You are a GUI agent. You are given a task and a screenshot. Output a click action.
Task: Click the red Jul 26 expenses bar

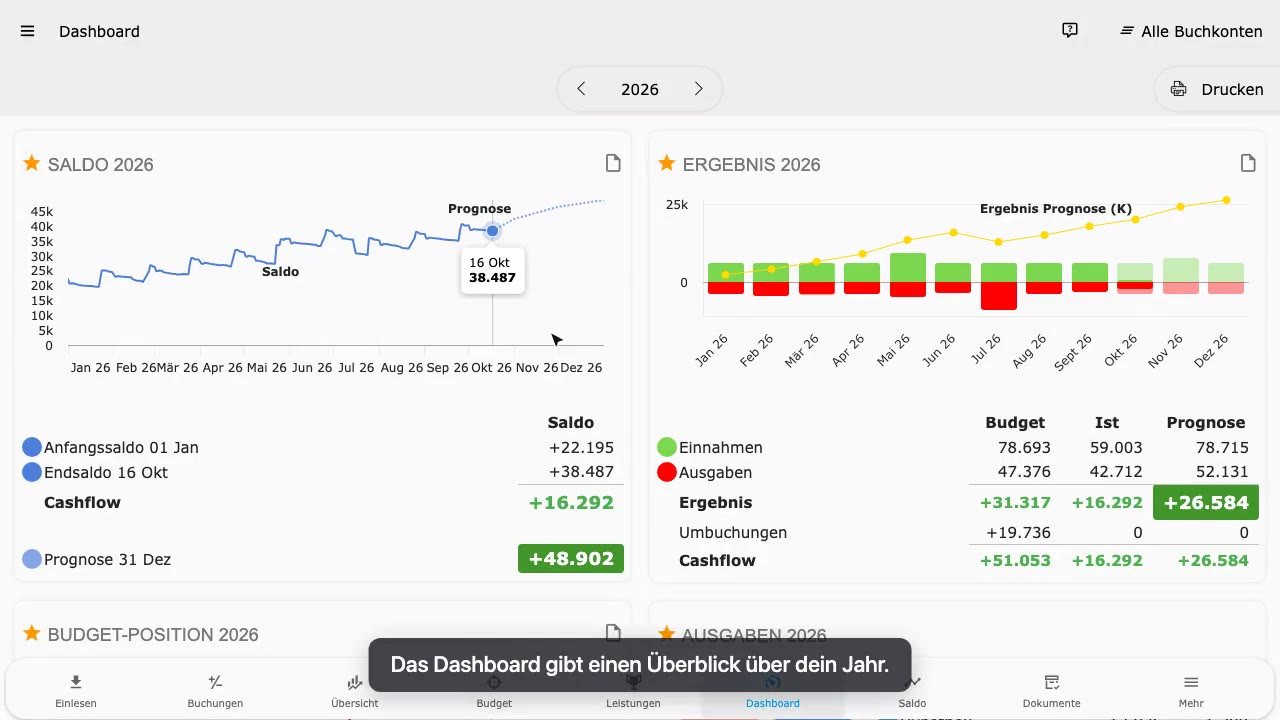coord(998,296)
